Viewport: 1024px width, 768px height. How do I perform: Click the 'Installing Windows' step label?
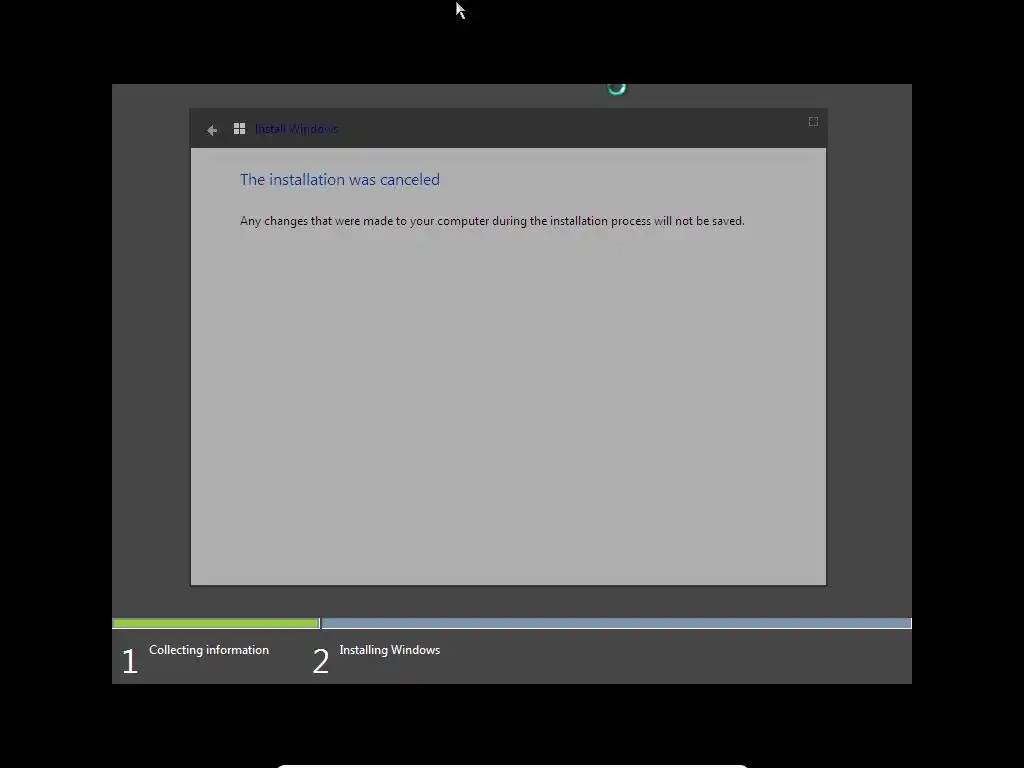390,650
